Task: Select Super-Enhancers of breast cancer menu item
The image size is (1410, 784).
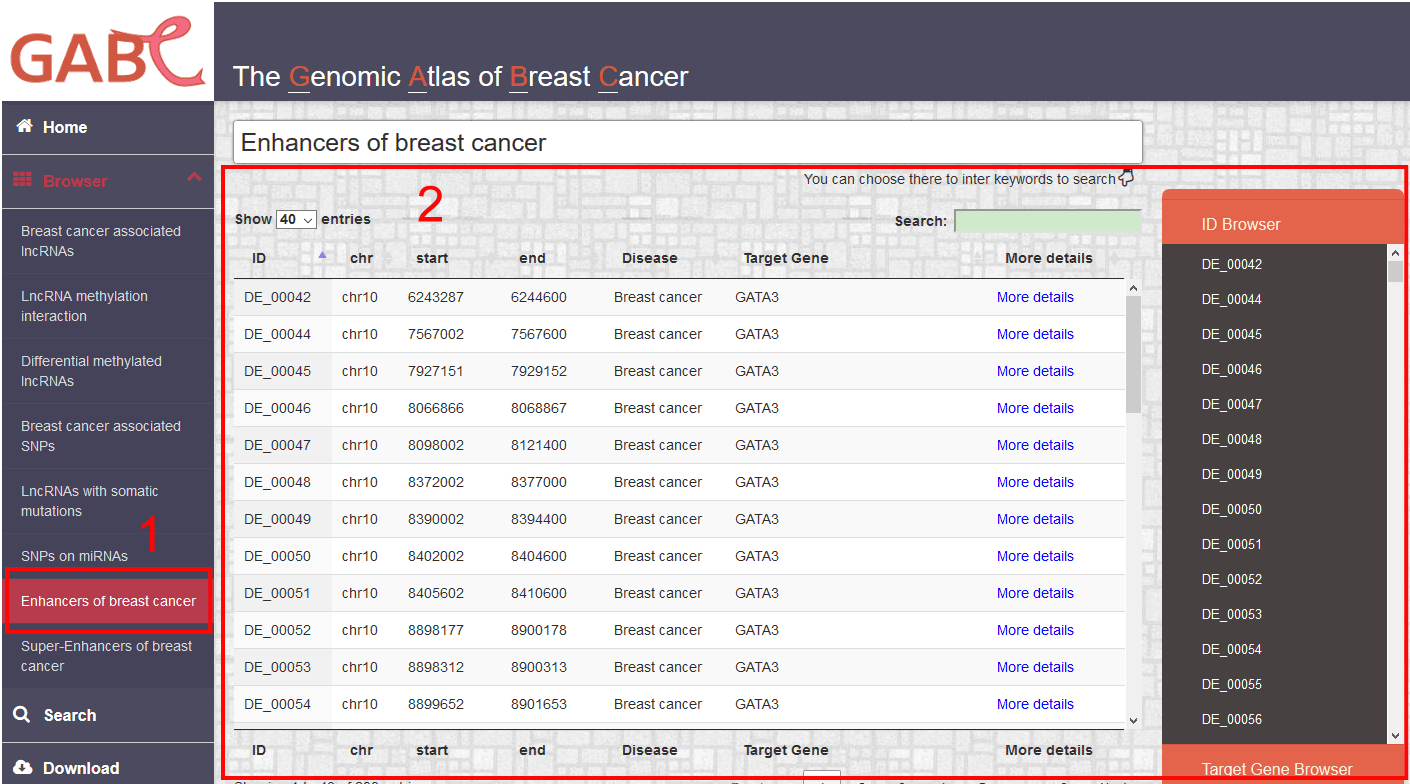Action: click(107, 656)
